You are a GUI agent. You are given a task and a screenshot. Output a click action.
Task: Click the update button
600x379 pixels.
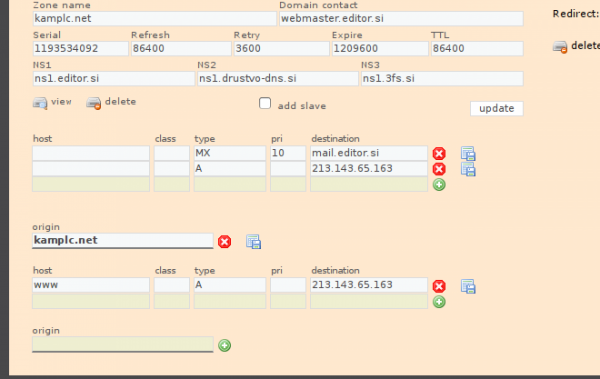[x=497, y=108]
